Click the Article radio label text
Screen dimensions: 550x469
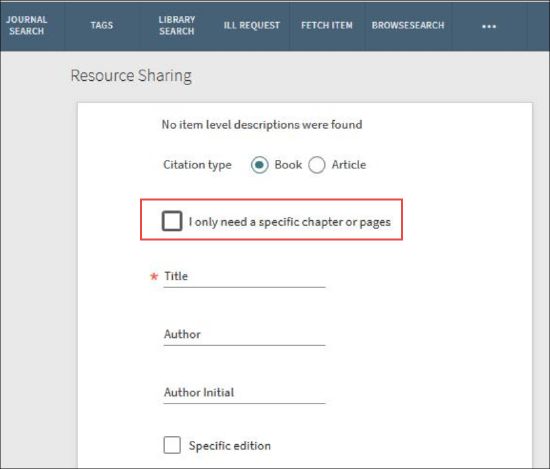tap(349, 165)
